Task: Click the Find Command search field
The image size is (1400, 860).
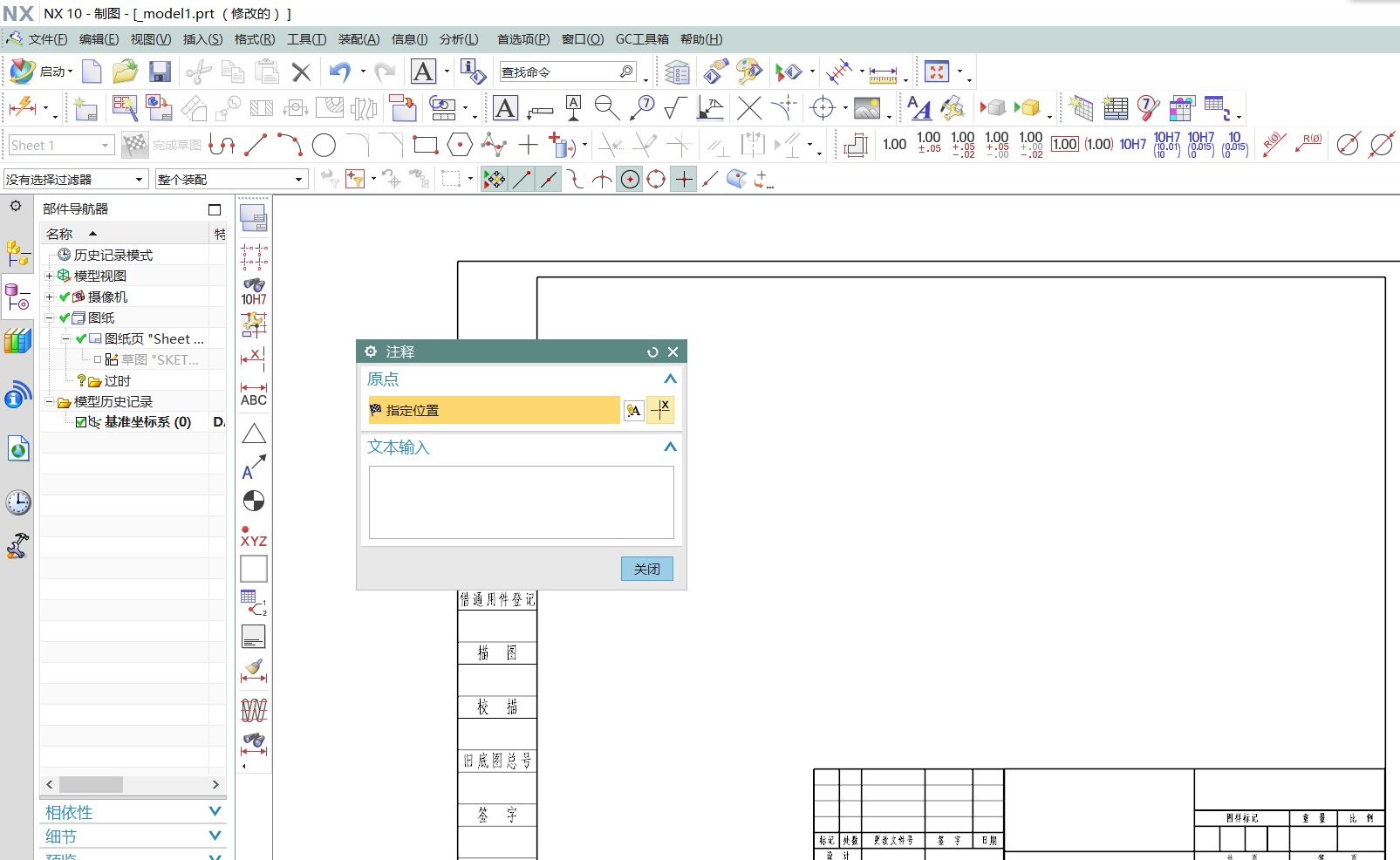Action: (x=568, y=72)
